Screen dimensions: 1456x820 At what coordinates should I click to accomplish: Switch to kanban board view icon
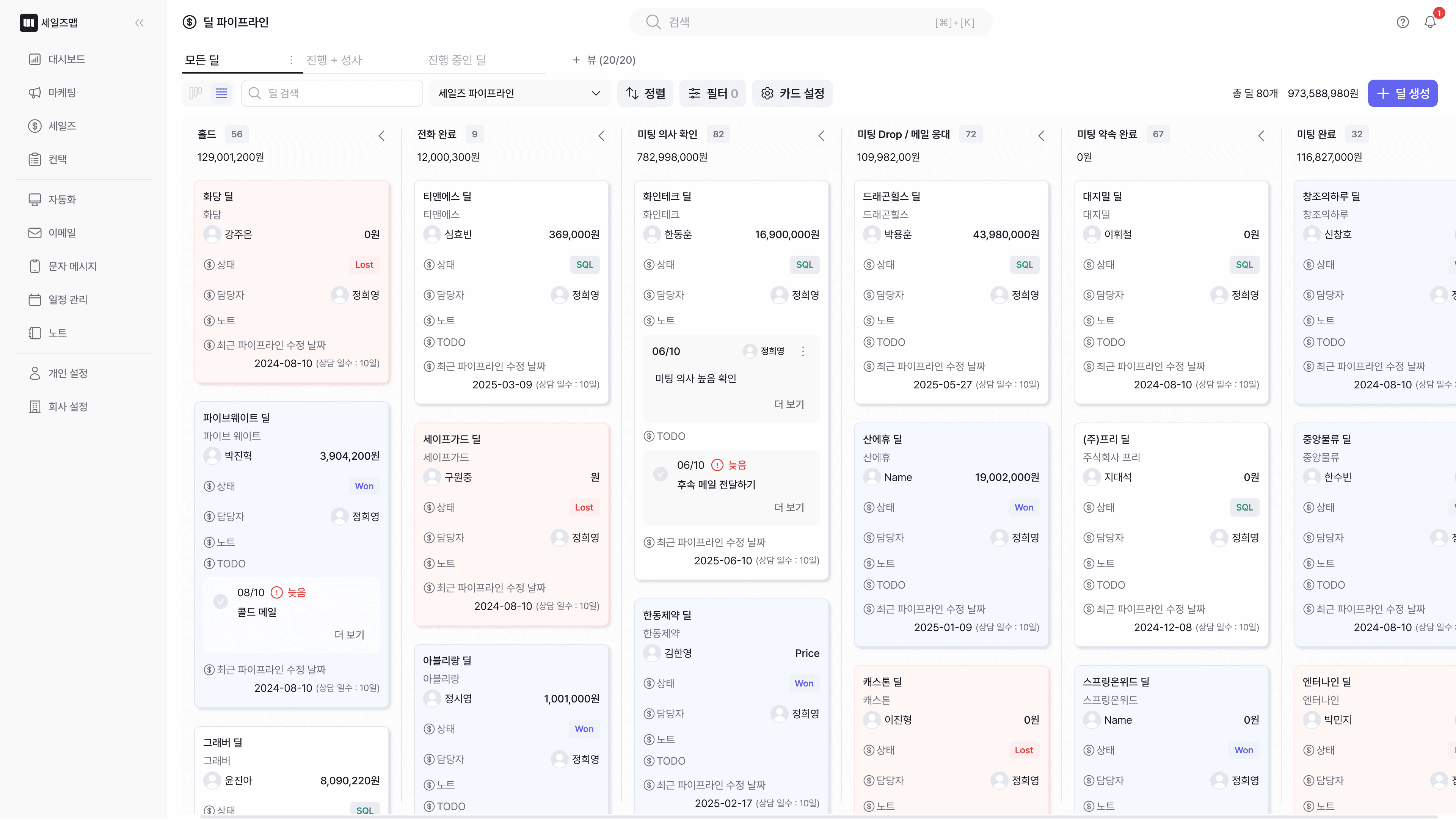[x=196, y=93]
